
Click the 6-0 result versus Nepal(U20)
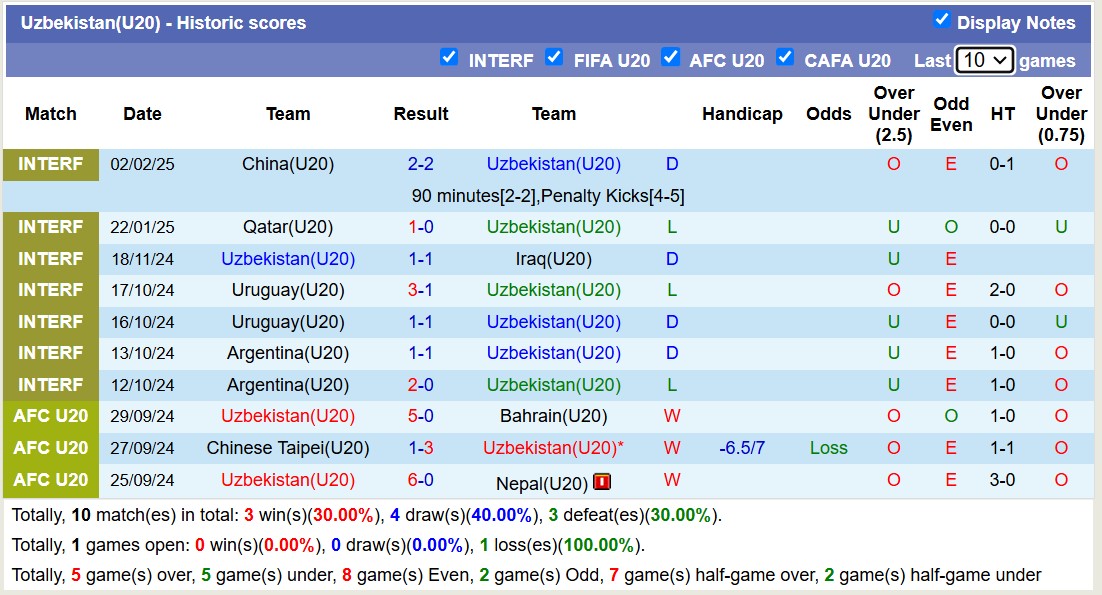coord(420,480)
